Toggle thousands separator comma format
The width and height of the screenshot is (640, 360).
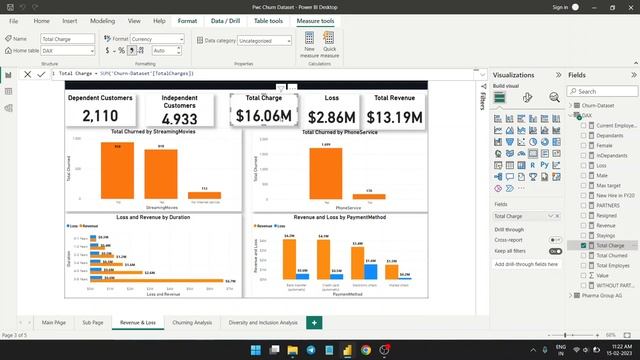[x=131, y=51]
